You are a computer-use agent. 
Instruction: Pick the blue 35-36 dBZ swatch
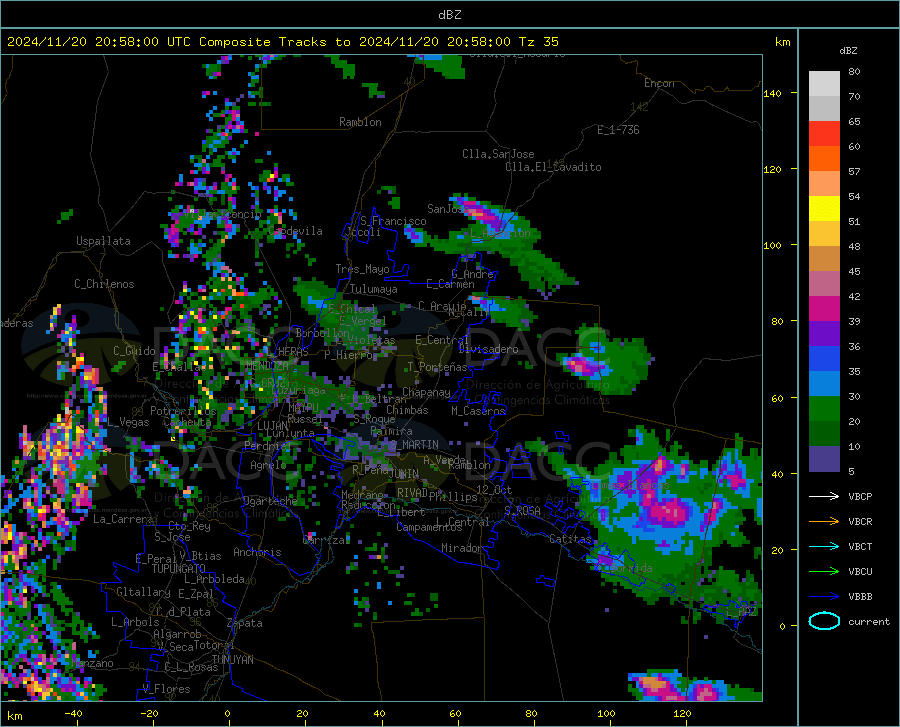pyautogui.click(x=824, y=359)
